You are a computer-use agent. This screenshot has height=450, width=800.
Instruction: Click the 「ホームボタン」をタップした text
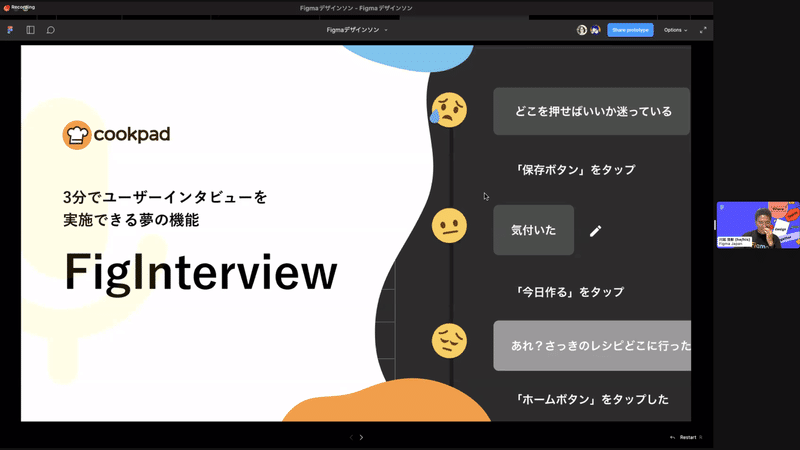click(591, 399)
